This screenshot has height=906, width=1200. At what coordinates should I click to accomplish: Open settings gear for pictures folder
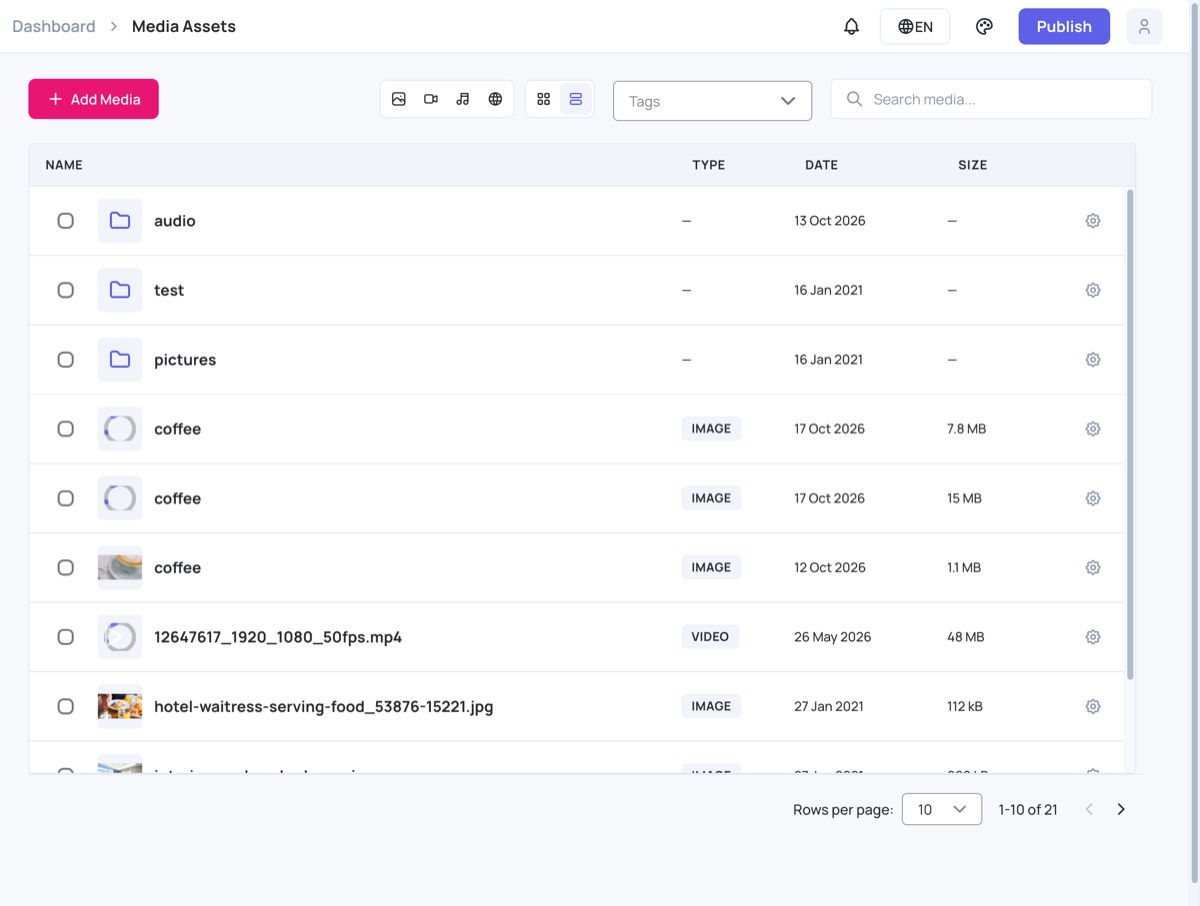[x=1093, y=360]
